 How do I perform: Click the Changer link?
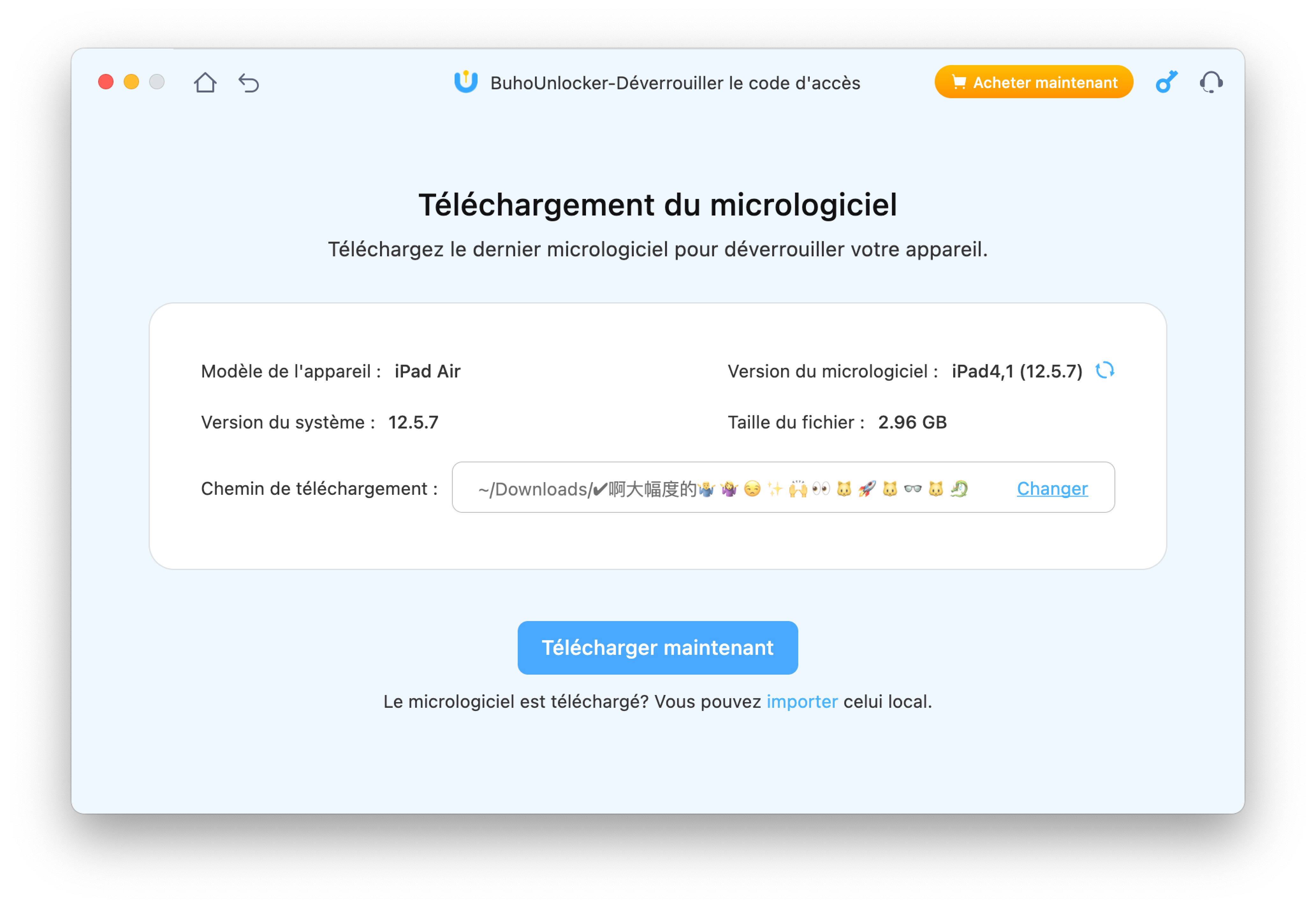[1052, 488]
